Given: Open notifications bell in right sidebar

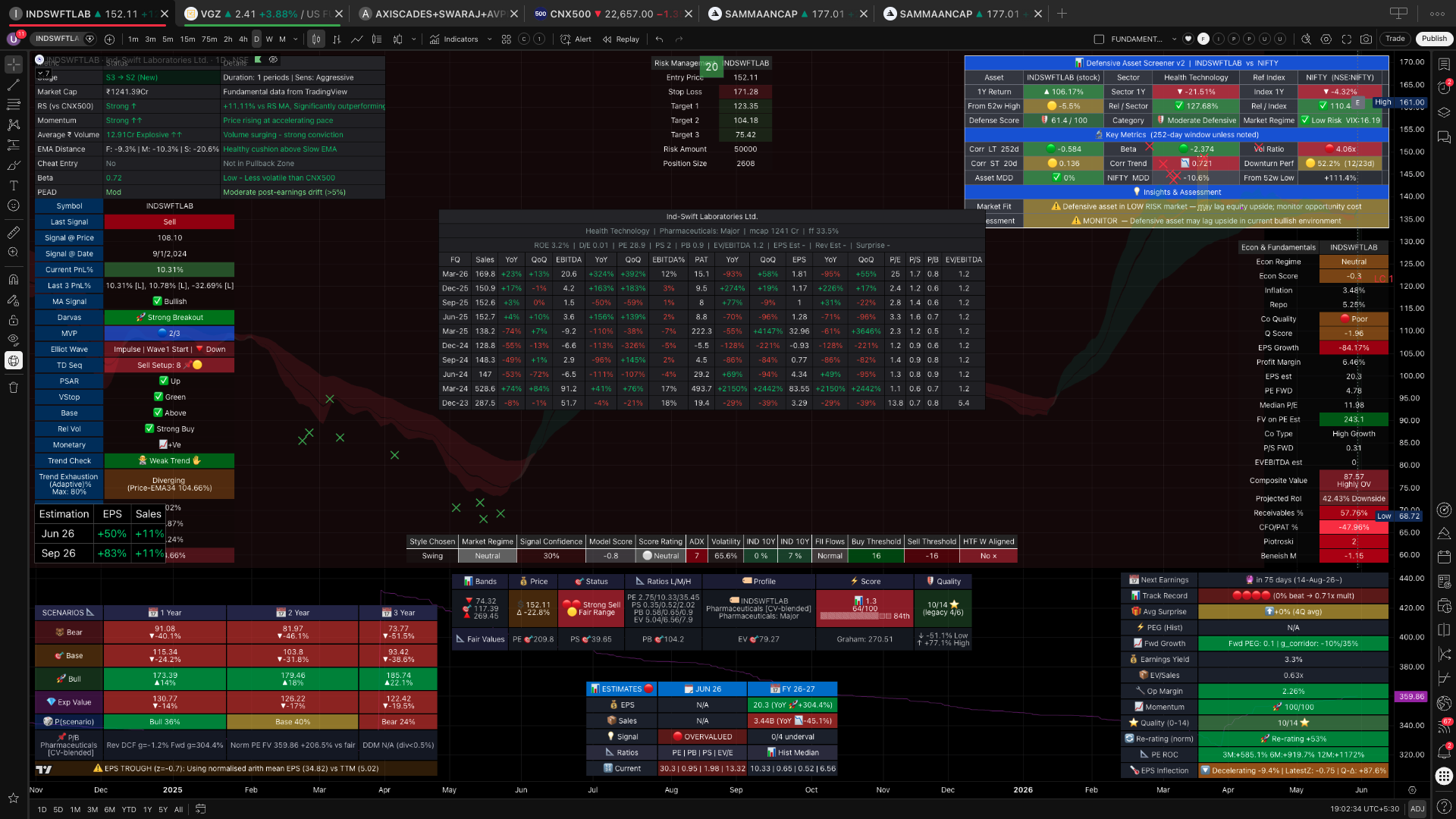Looking at the screenshot, I should (1444, 751).
